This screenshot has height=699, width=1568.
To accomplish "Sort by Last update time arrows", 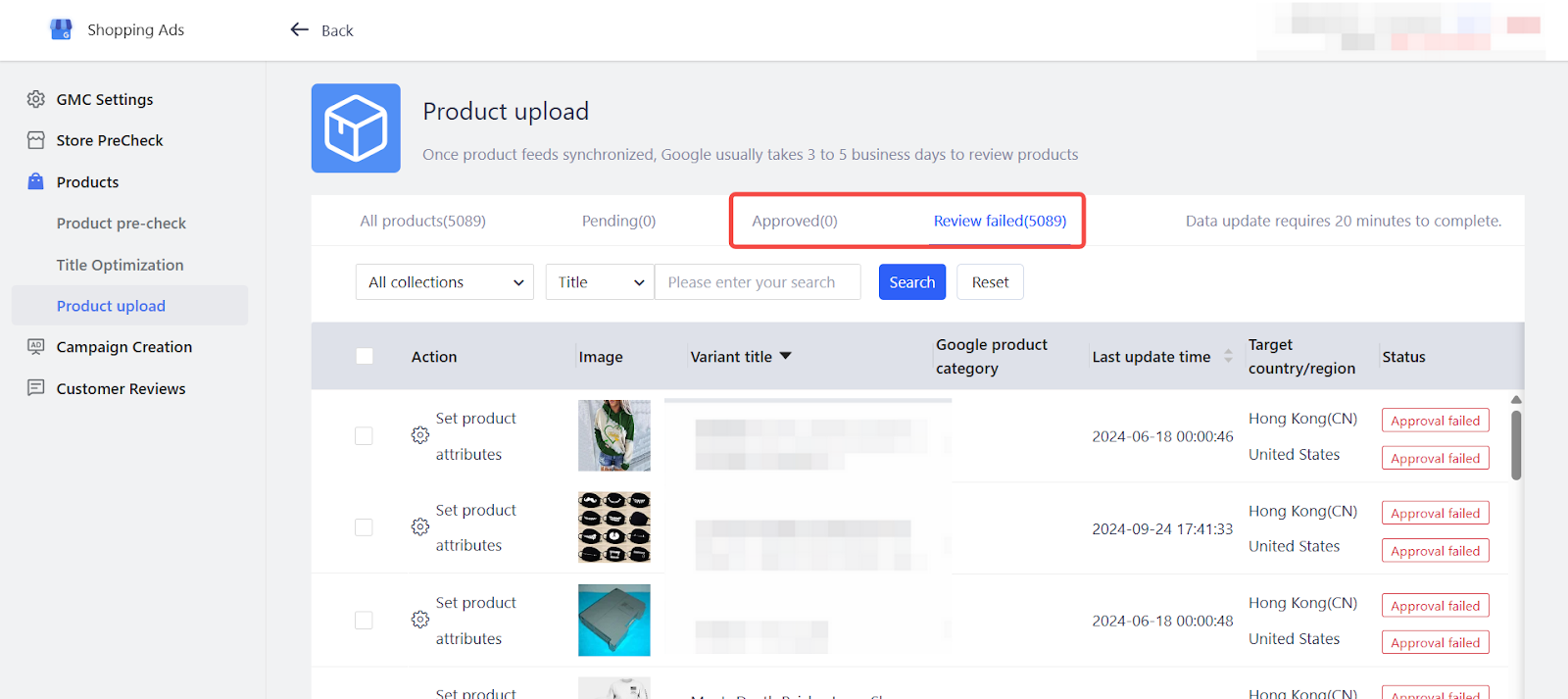I will pyautogui.click(x=1228, y=357).
